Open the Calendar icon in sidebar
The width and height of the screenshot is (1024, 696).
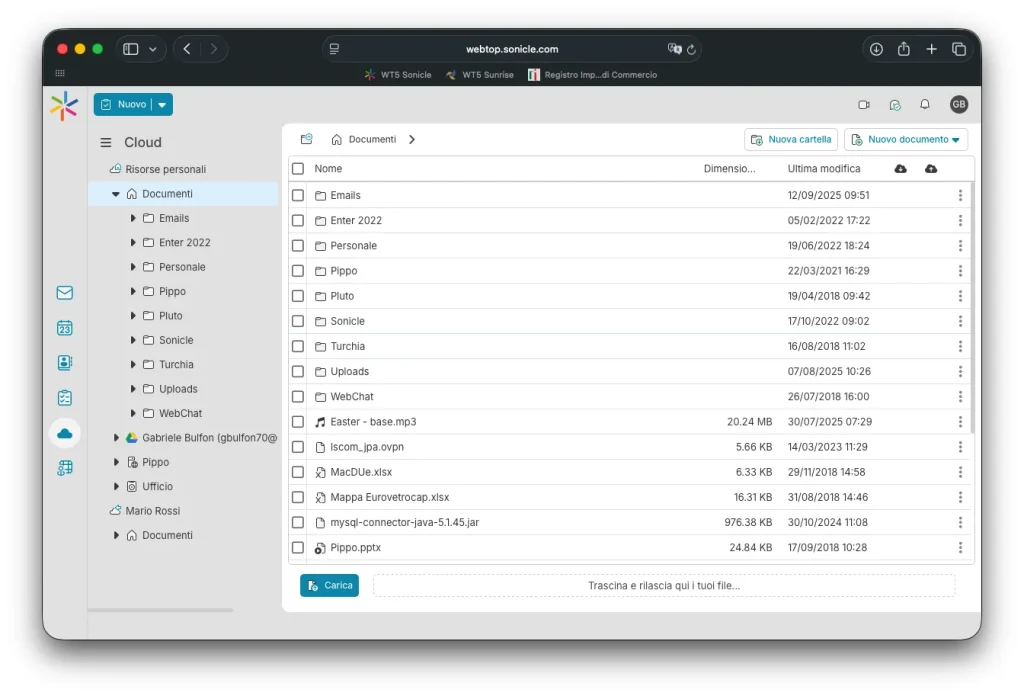65,328
